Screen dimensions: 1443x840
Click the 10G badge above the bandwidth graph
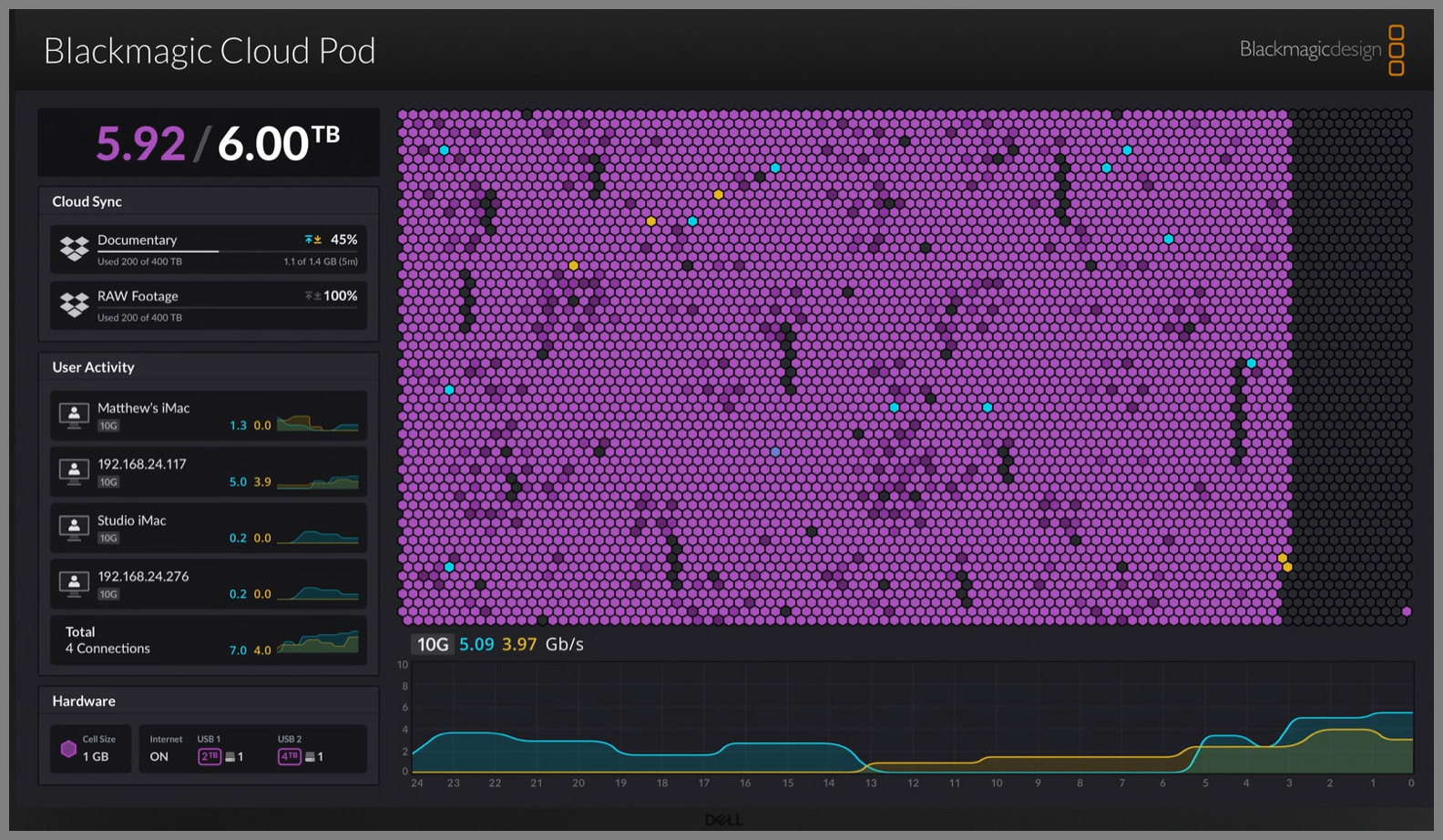click(433, 644)
